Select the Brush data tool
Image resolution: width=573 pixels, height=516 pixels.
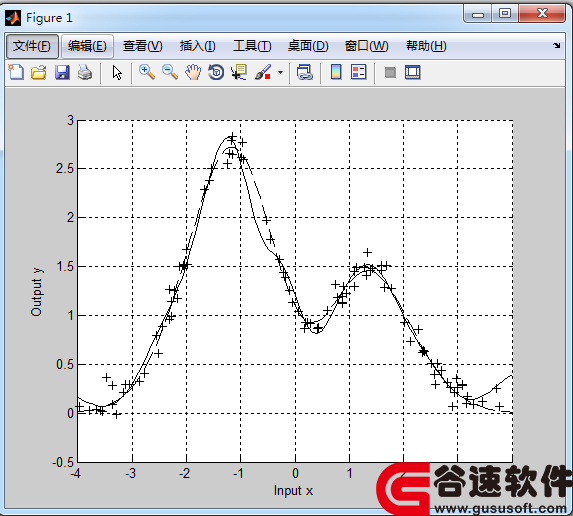click(x=263, y=72)
